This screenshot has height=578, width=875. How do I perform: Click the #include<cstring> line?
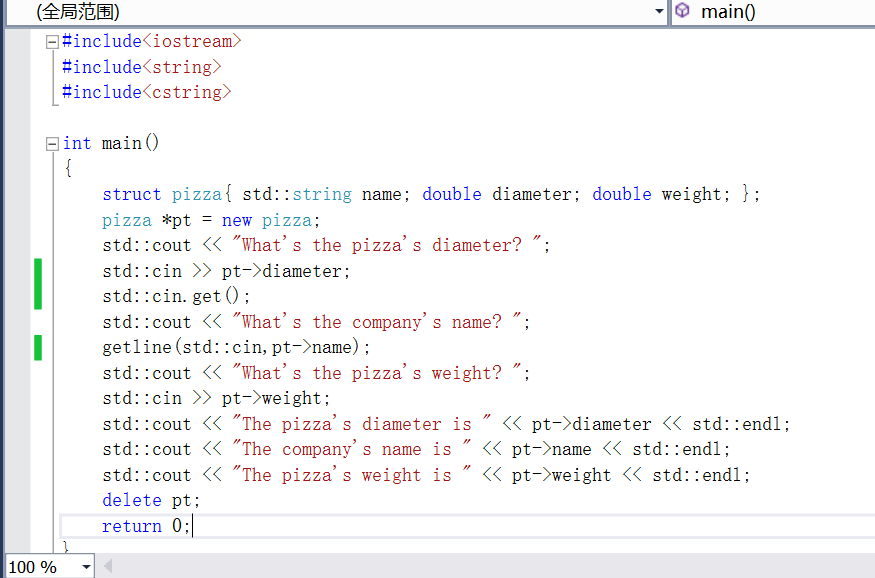pyautogui.click(x=146, y=92)
